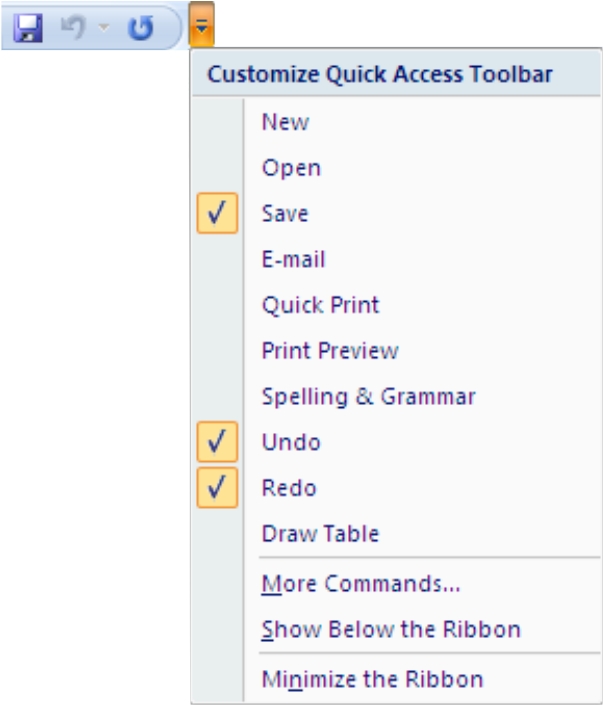Uncheck the Save option checkmark

pyautogui.click(x=217, y=214)
